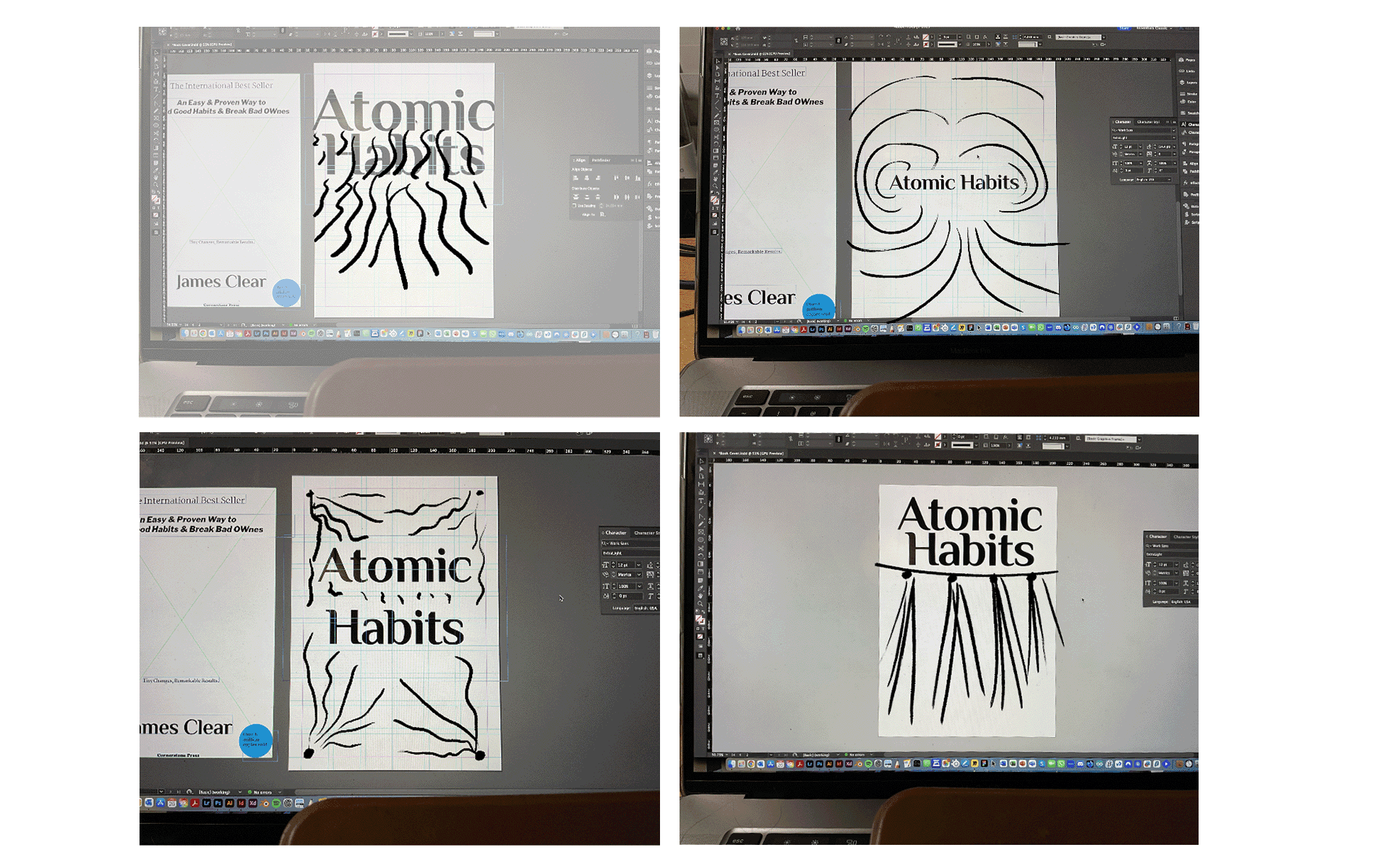Open the Layers panel in the right dock
This screenshot has width=1388, height=868.
click(1189, 82)
